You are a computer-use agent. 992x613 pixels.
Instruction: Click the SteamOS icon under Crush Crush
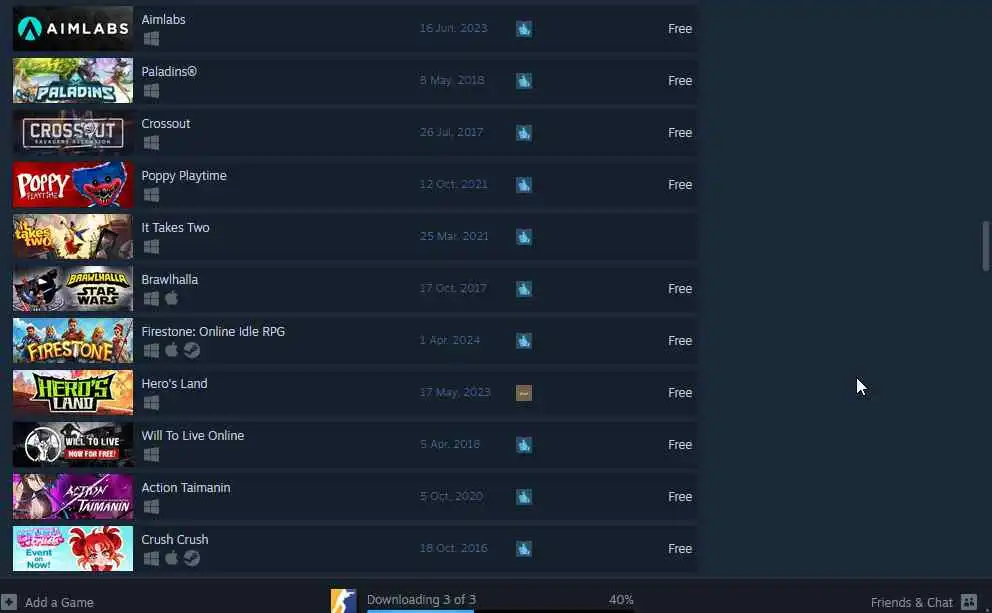pos(192,558)
